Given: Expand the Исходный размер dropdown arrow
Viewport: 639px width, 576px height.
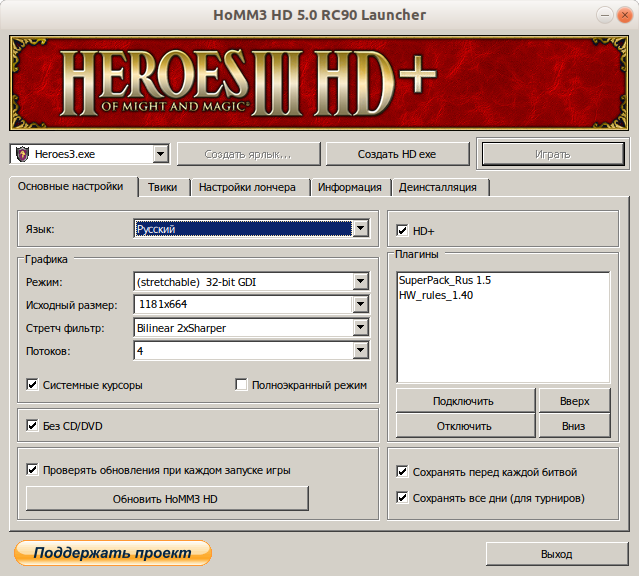Looking at the screenshot, I should [x=361, y=304].
